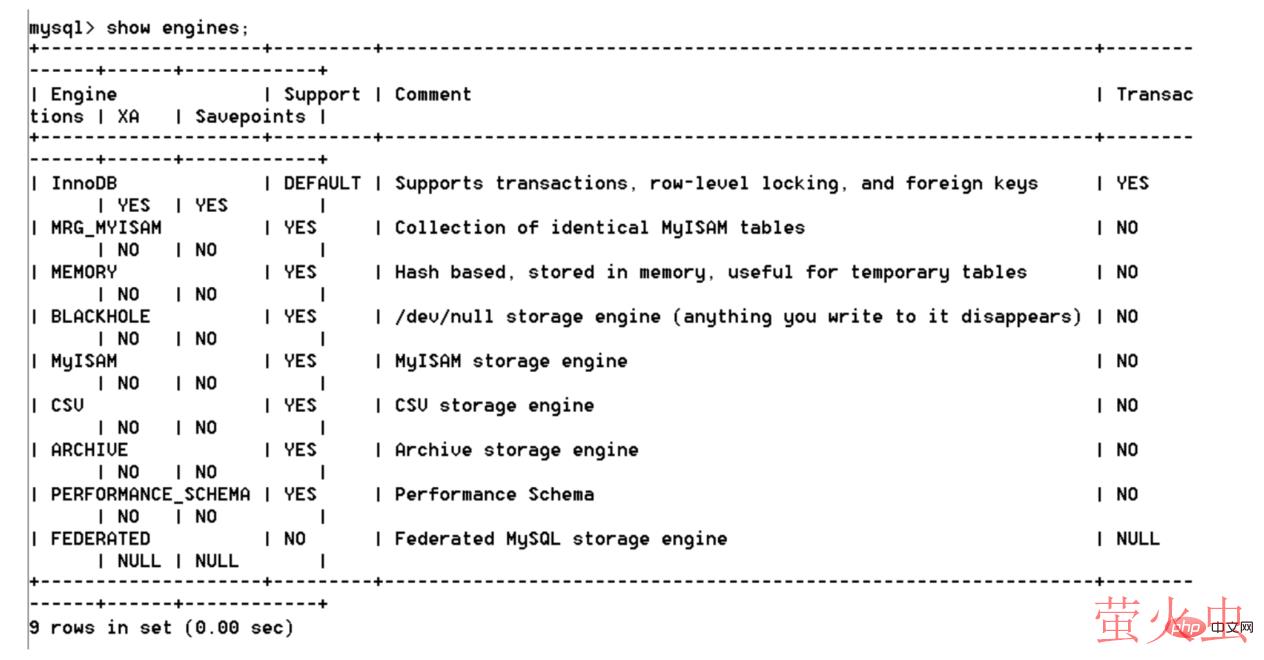Screen dimensions: 1264x660
Task: Select the CSV engine name
Action: (67, 406)
